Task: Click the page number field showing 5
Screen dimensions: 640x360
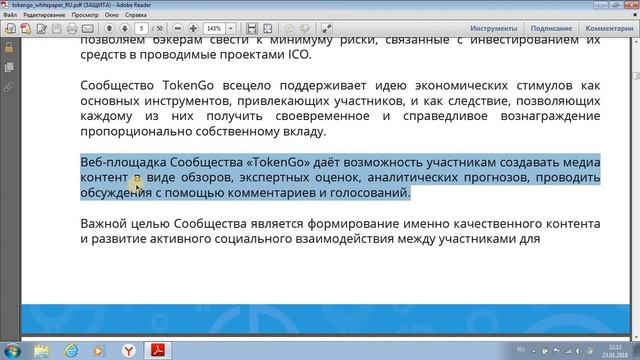Action: 141,28
